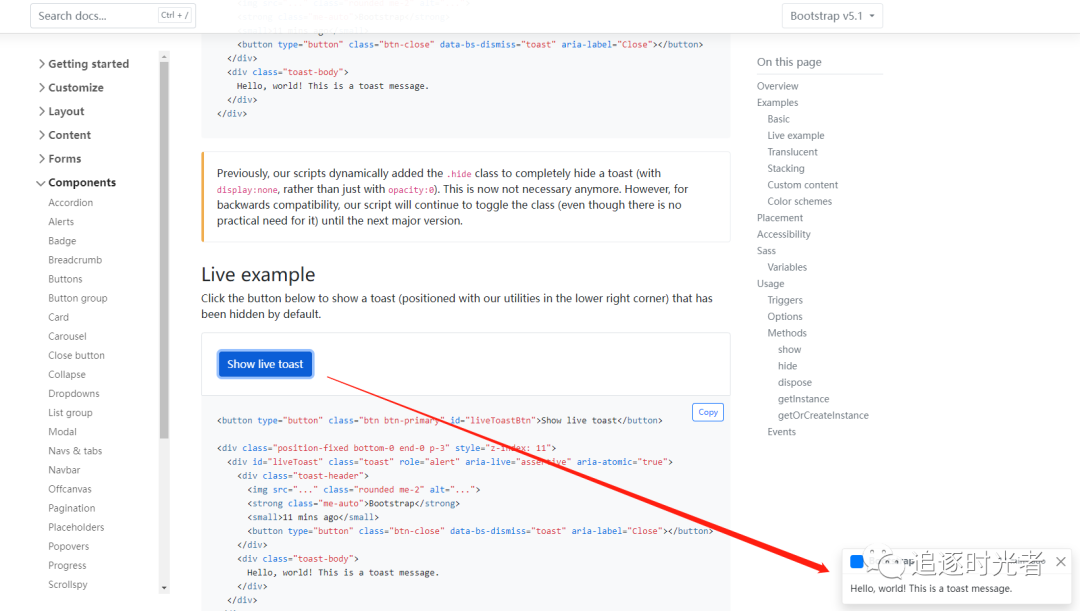Jump to Live example in page contents
1080x611 pixels.
[x=796, y=136]
